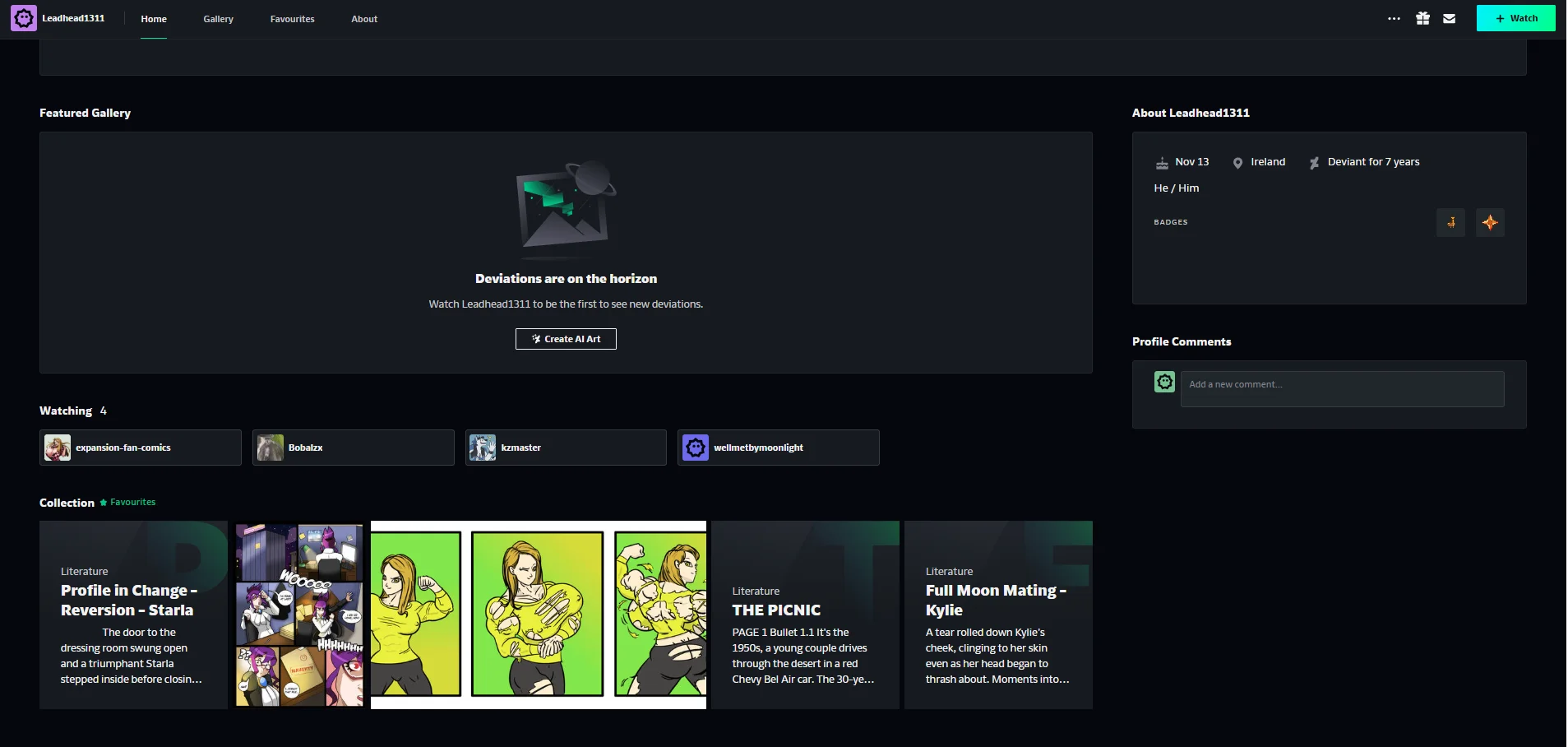The height and width of the screenshot is (747, 1568).
Task: Open the envelope message icon
Action: pos(1449,18)
